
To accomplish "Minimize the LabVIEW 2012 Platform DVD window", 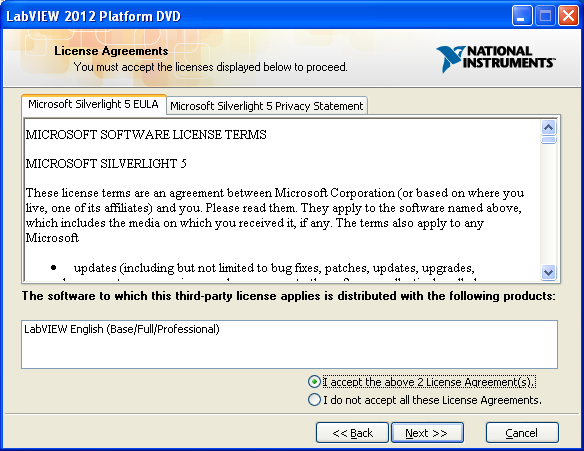I will click(522, 16).
